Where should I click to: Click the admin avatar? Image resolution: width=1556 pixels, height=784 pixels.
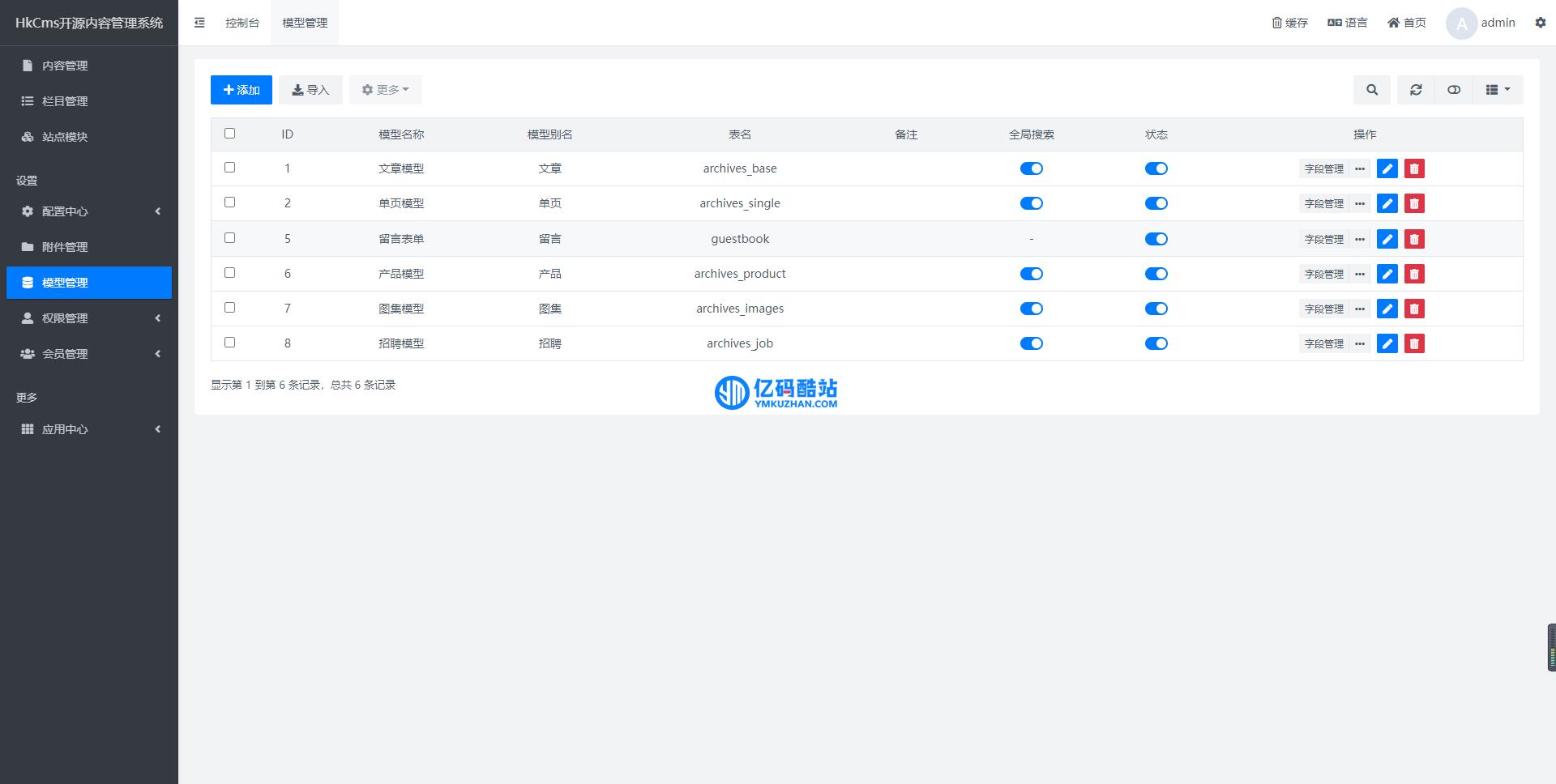1461,23
